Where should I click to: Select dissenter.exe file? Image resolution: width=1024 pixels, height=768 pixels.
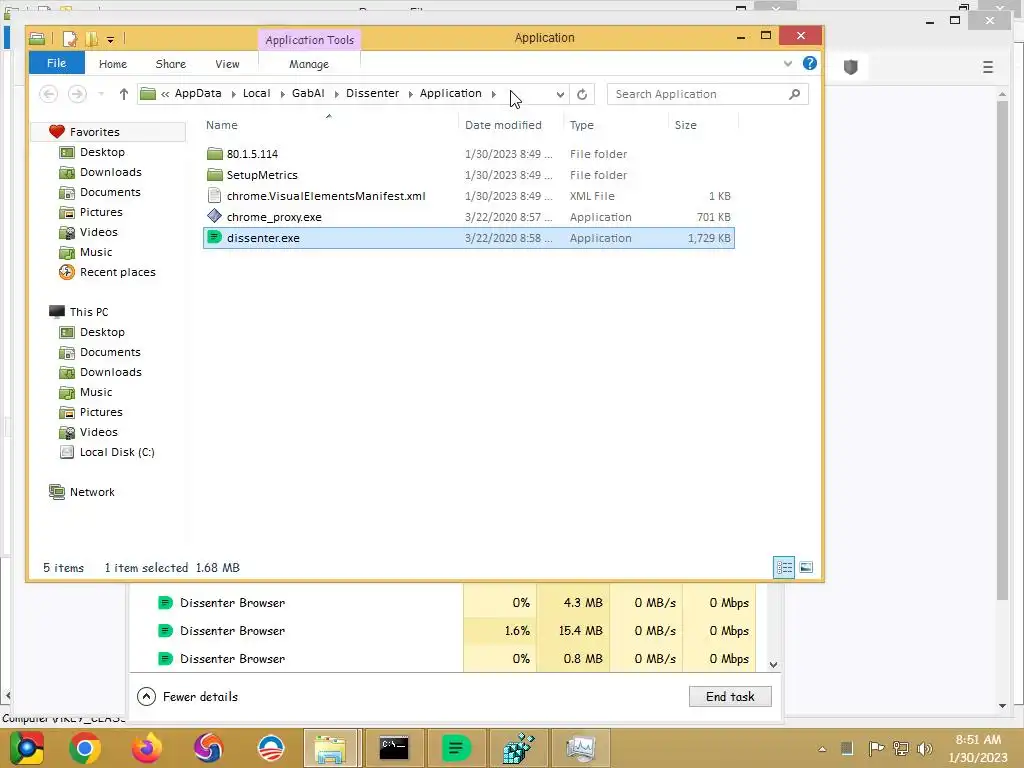[469, 238]
